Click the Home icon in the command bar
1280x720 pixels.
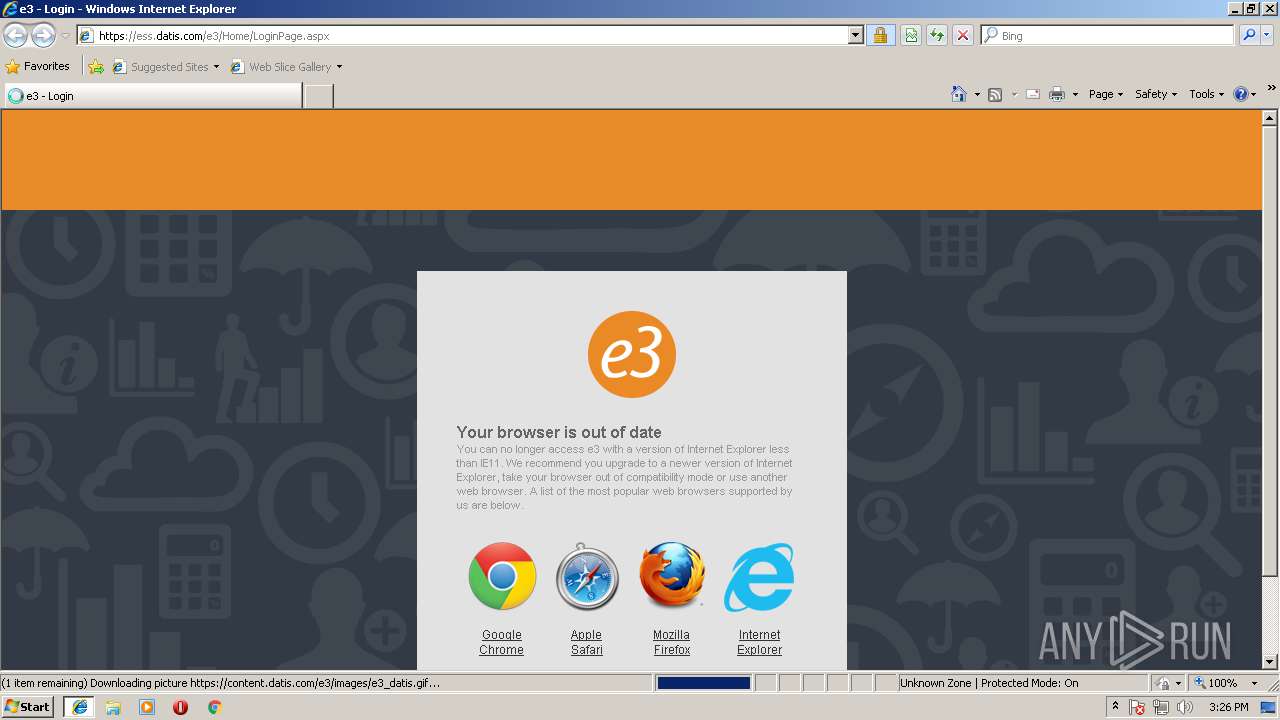(959, 94)
